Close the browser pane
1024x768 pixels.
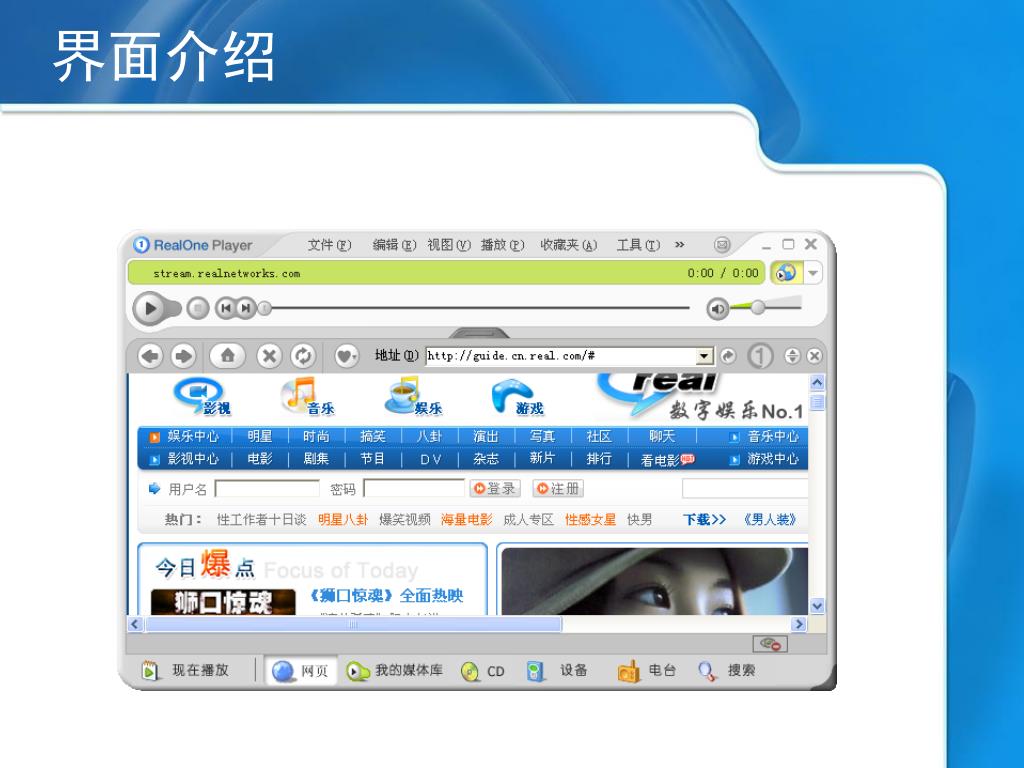click(814, 356)
